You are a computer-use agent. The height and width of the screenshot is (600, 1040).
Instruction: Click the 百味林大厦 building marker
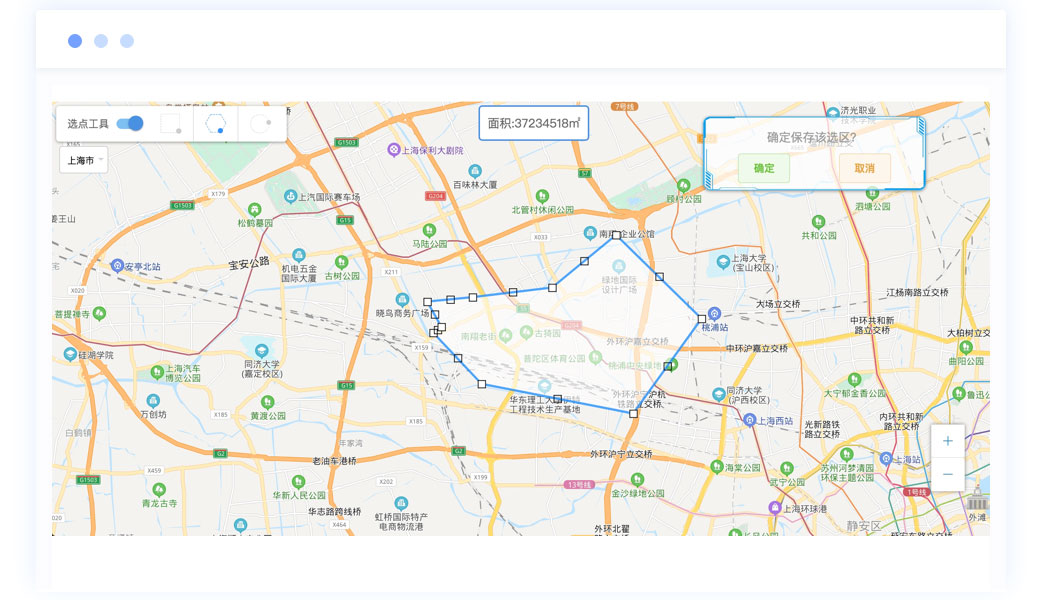click(475, 170)
